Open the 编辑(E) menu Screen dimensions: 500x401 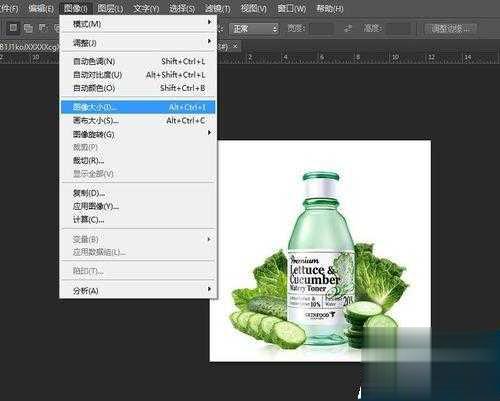click(x=41, y=8)
